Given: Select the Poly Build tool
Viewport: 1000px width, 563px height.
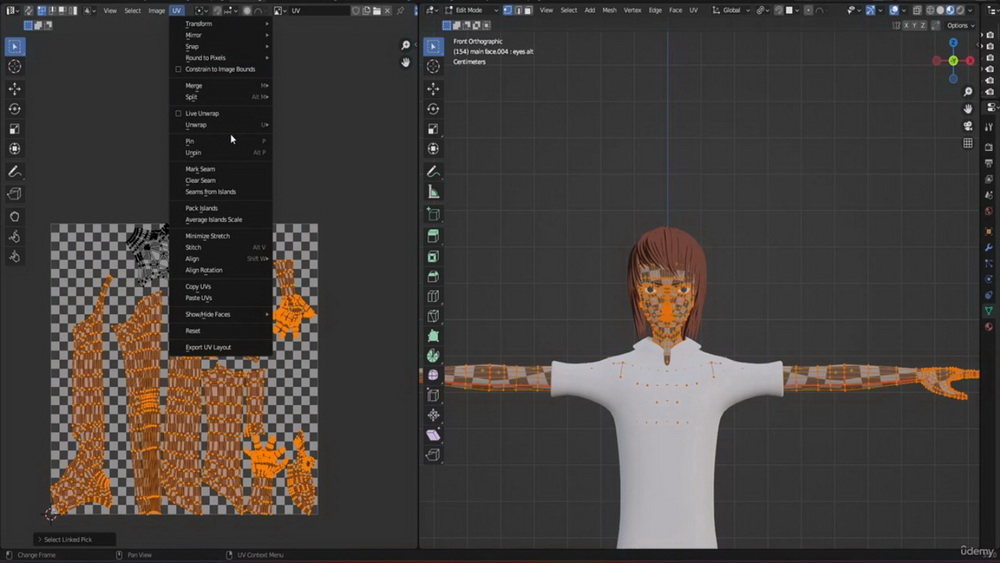Looking at the screenshot, I should (x=433, y=336).
